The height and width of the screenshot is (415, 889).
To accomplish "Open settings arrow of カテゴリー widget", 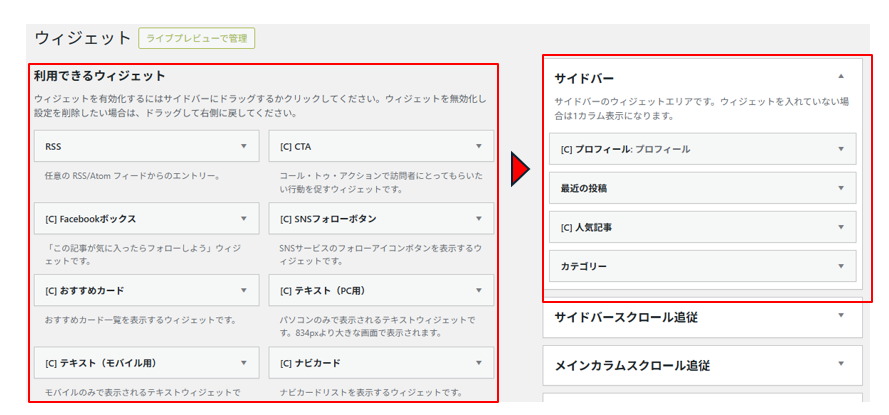I will tap(841, 266).
